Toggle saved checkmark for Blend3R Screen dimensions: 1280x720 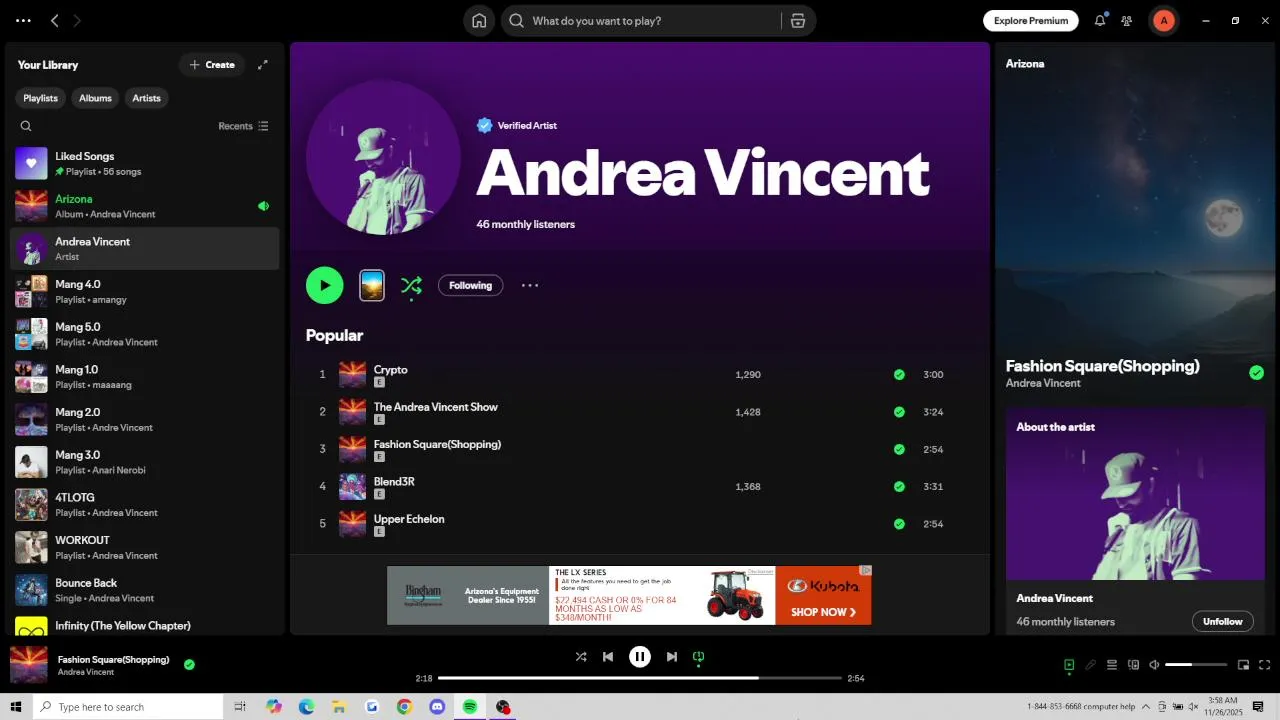899,487
